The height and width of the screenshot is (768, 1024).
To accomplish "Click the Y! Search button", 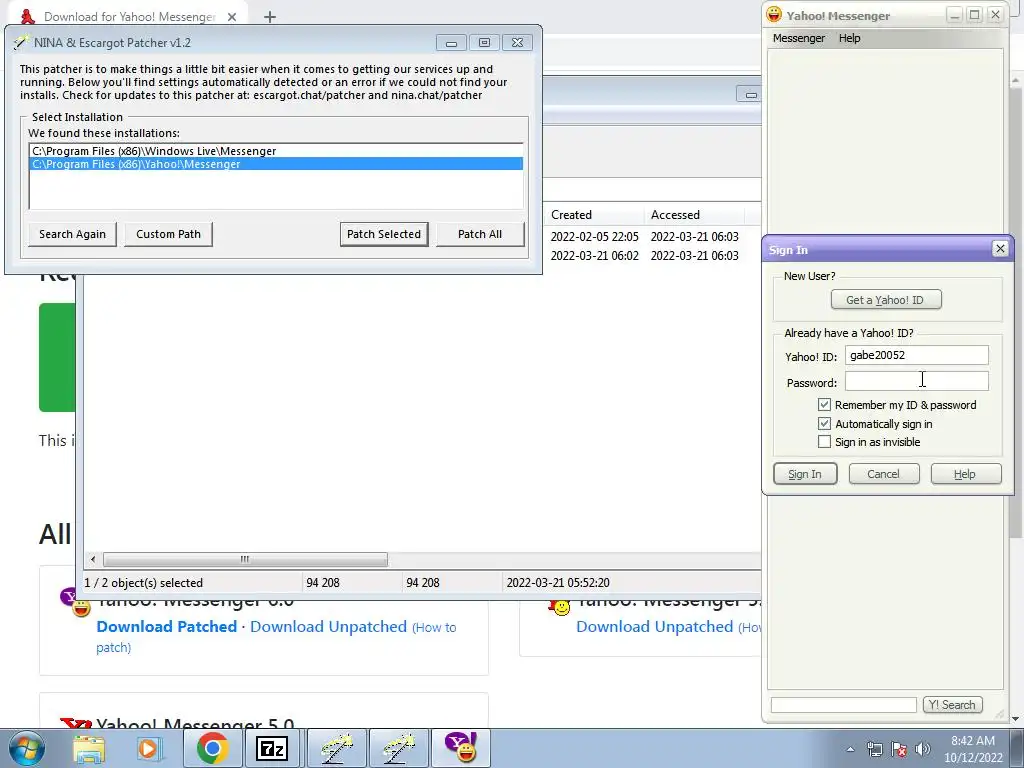I will pos(952,705).
